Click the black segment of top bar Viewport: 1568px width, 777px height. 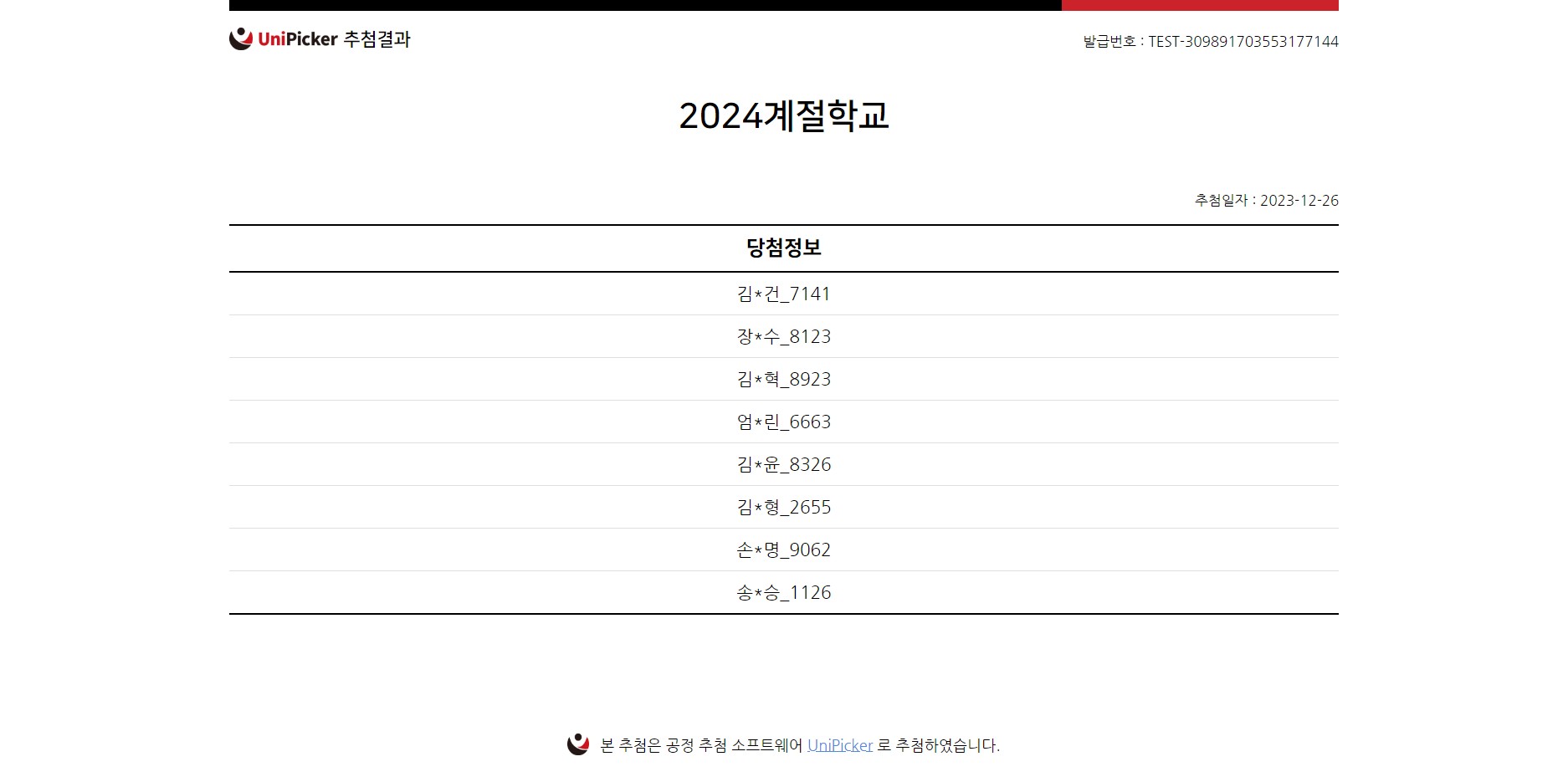click(644, 5)
